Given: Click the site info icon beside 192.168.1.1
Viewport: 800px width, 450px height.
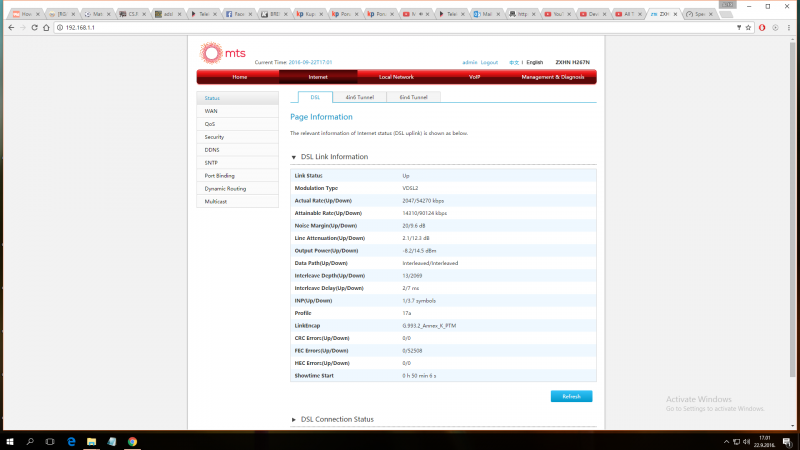Looking at the screenshot, I should coord(60,28).
